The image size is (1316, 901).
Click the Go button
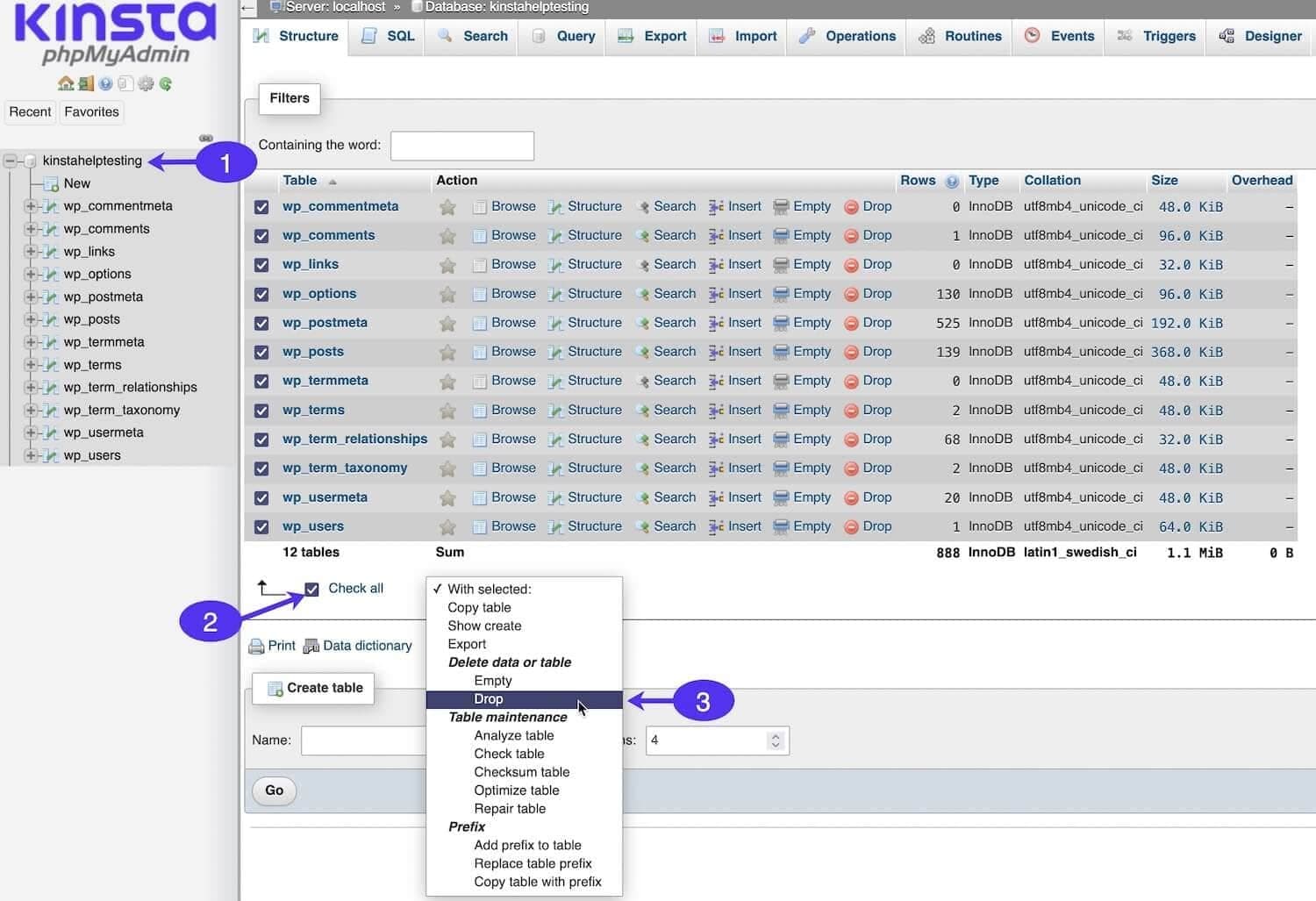pyautogui.click(x=273, y=790)
